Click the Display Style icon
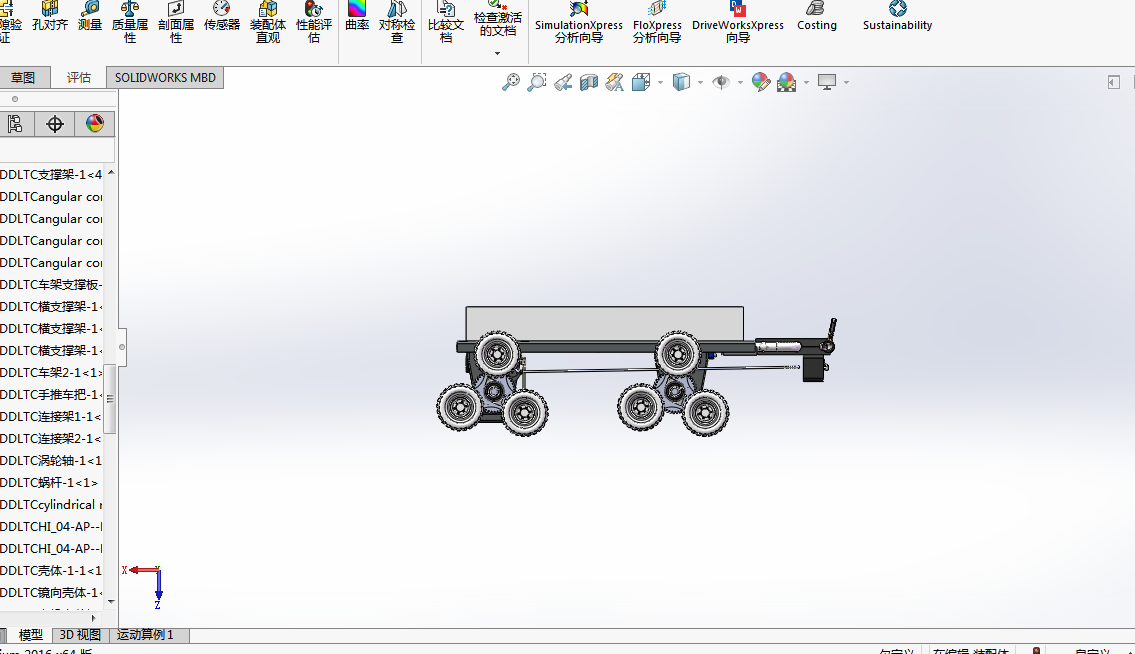Viewport: 1135px width, 654px height. (x=681, y=83)
